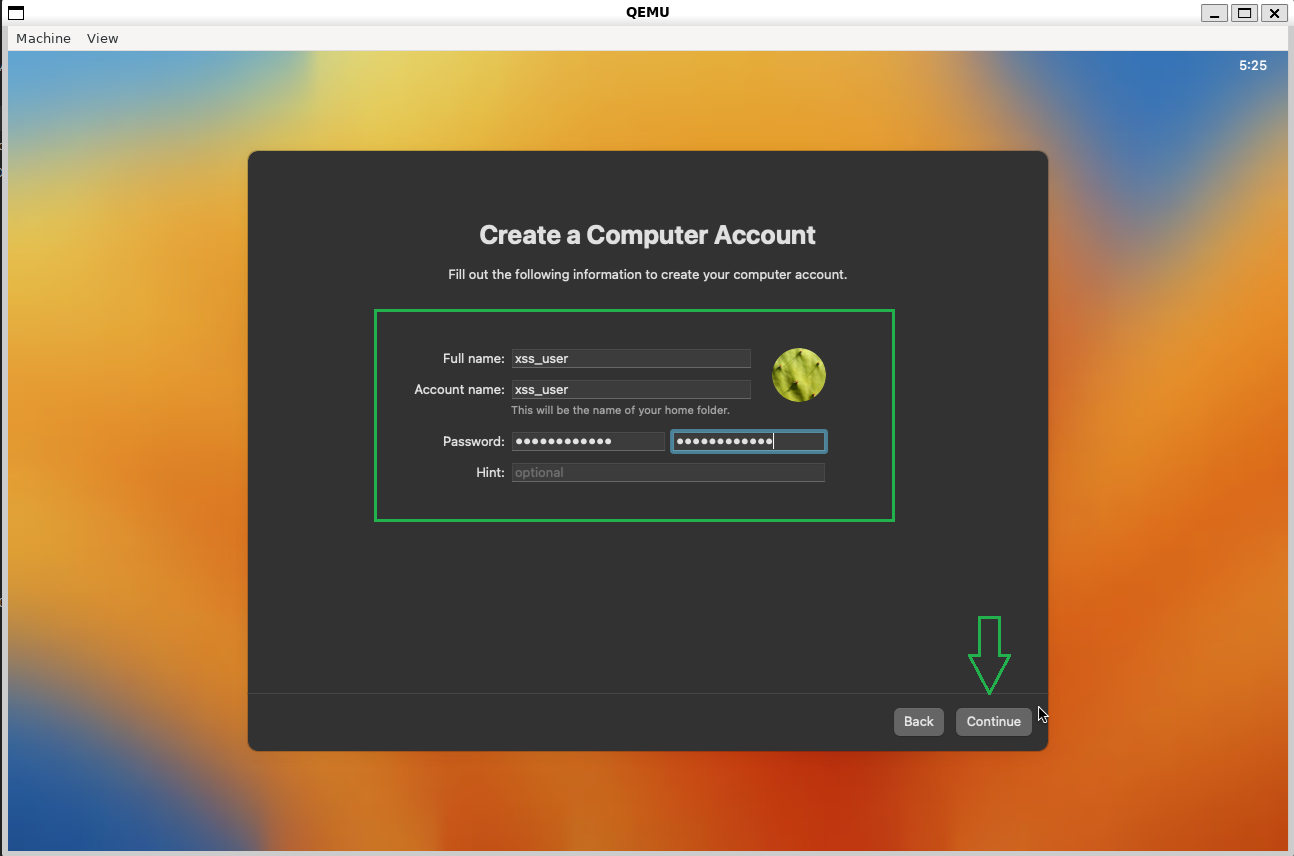Go Back to the previous setup step
The image size is (1294, 856).
pos(919,722)
